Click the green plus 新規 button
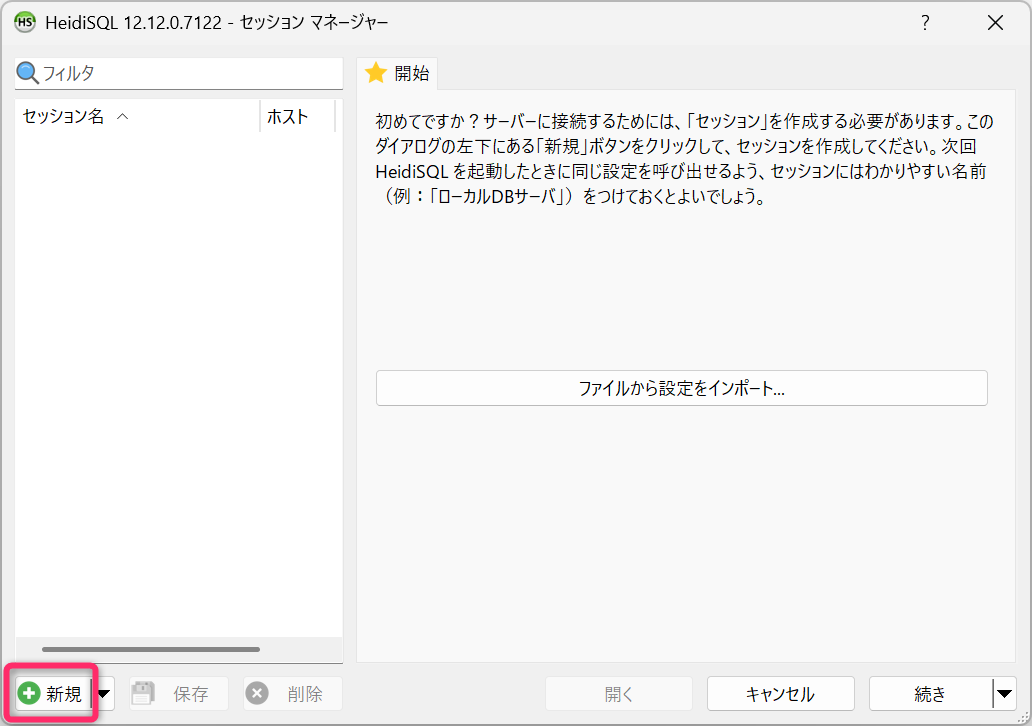The height and width of the screenshot is (726, 1032). [x=53, y=694]
